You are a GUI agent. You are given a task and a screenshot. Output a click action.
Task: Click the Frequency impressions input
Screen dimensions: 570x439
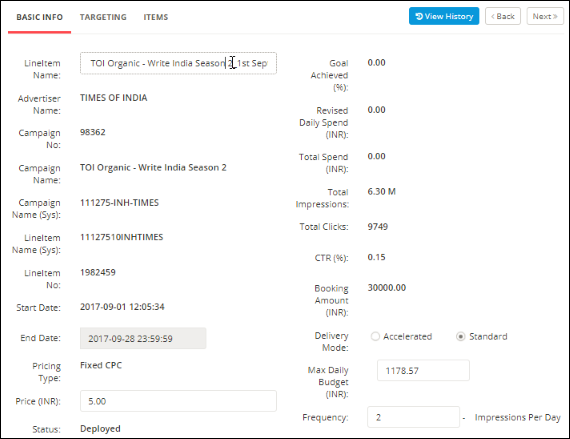tap(413, 417)
